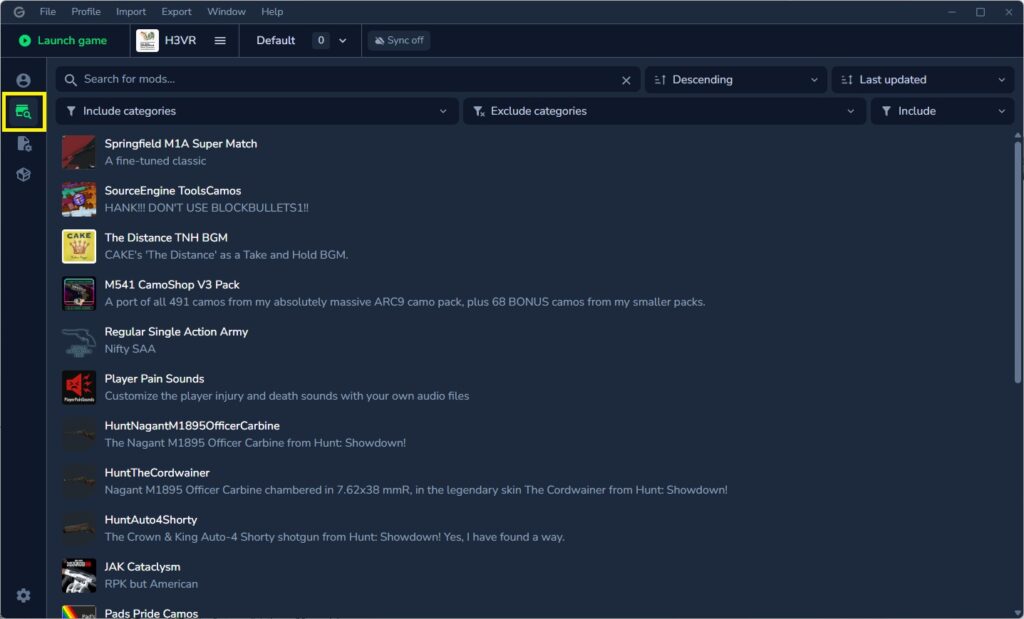Click the installed mods package icon
Image resolution: width=1024 pixels, height=619 pixels.
point(22,174)
